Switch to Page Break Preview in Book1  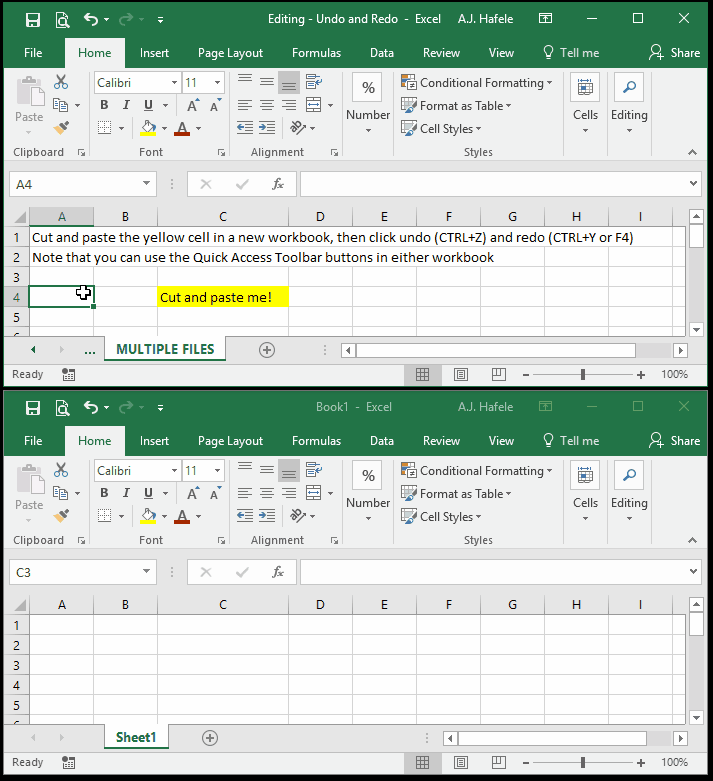point(499,762)
